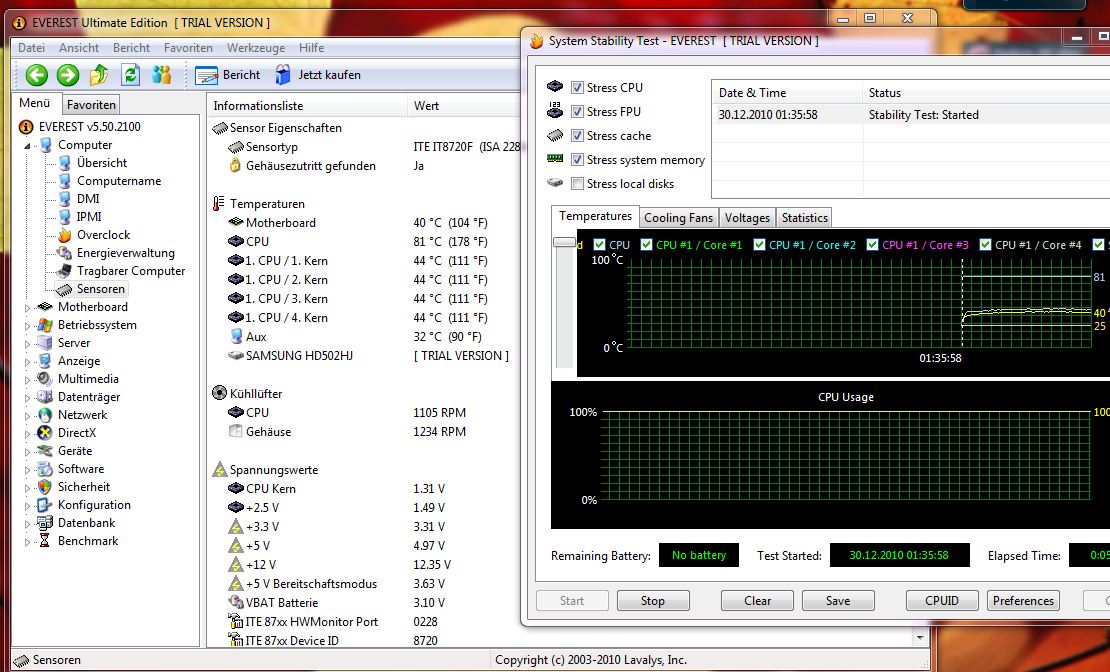Uncheck Stress system memory checkbox
This screenshot has width=1110, height=672.
578,160
